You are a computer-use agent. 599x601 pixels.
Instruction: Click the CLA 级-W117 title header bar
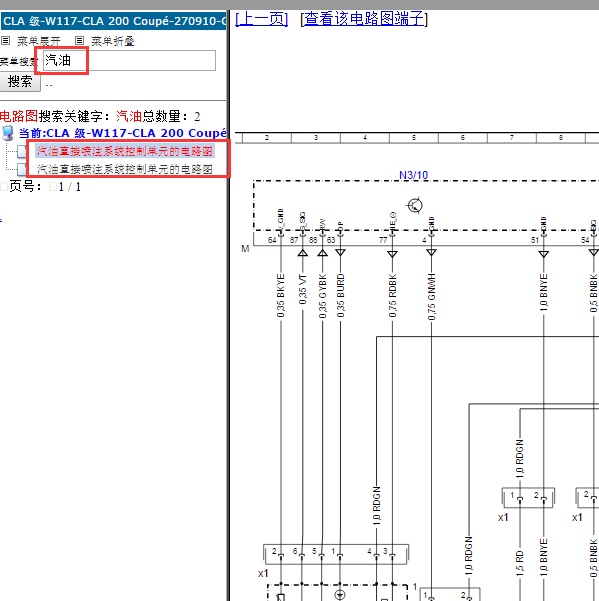click(x=114, y=21)
